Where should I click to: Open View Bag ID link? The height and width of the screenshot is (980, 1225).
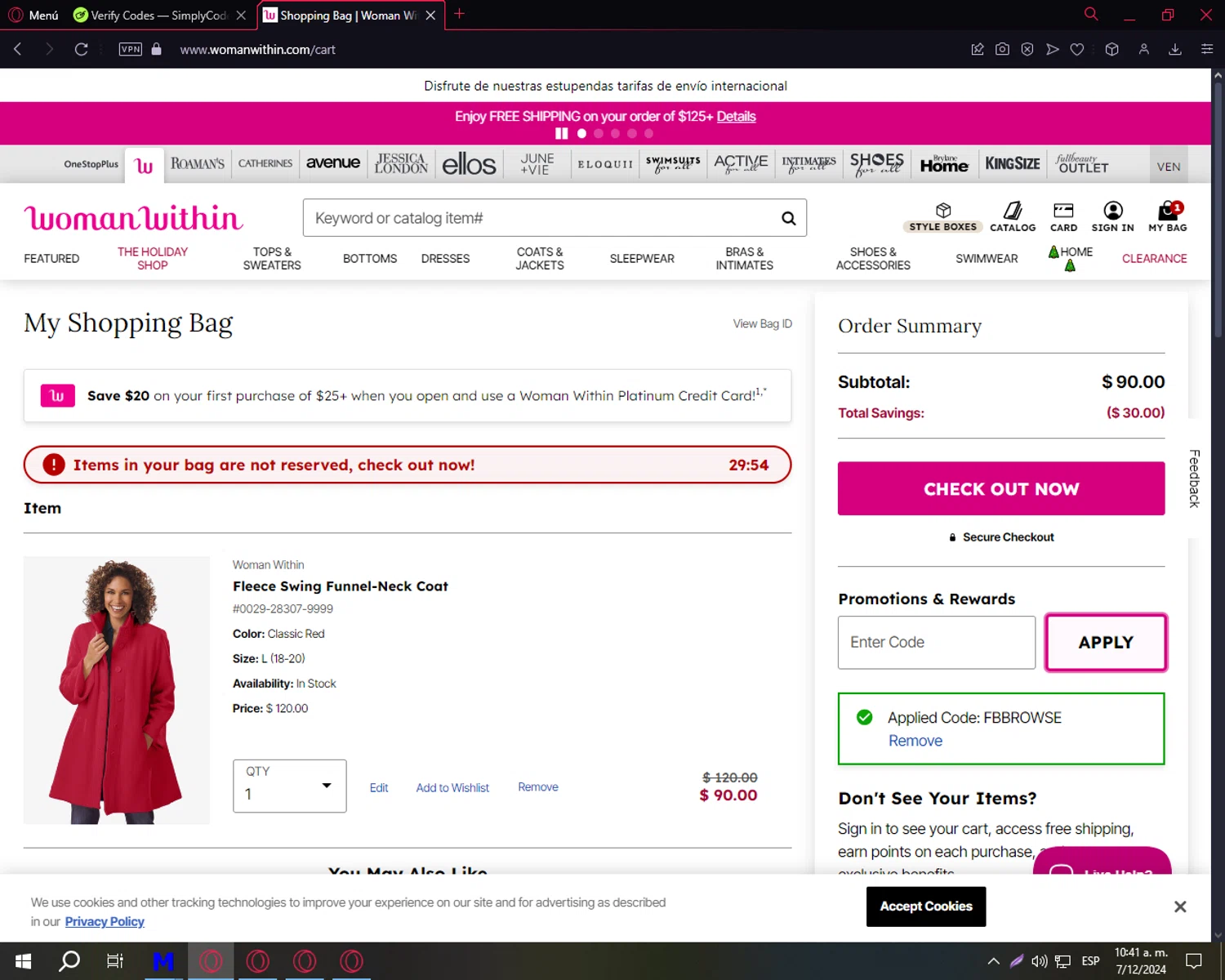762,323
